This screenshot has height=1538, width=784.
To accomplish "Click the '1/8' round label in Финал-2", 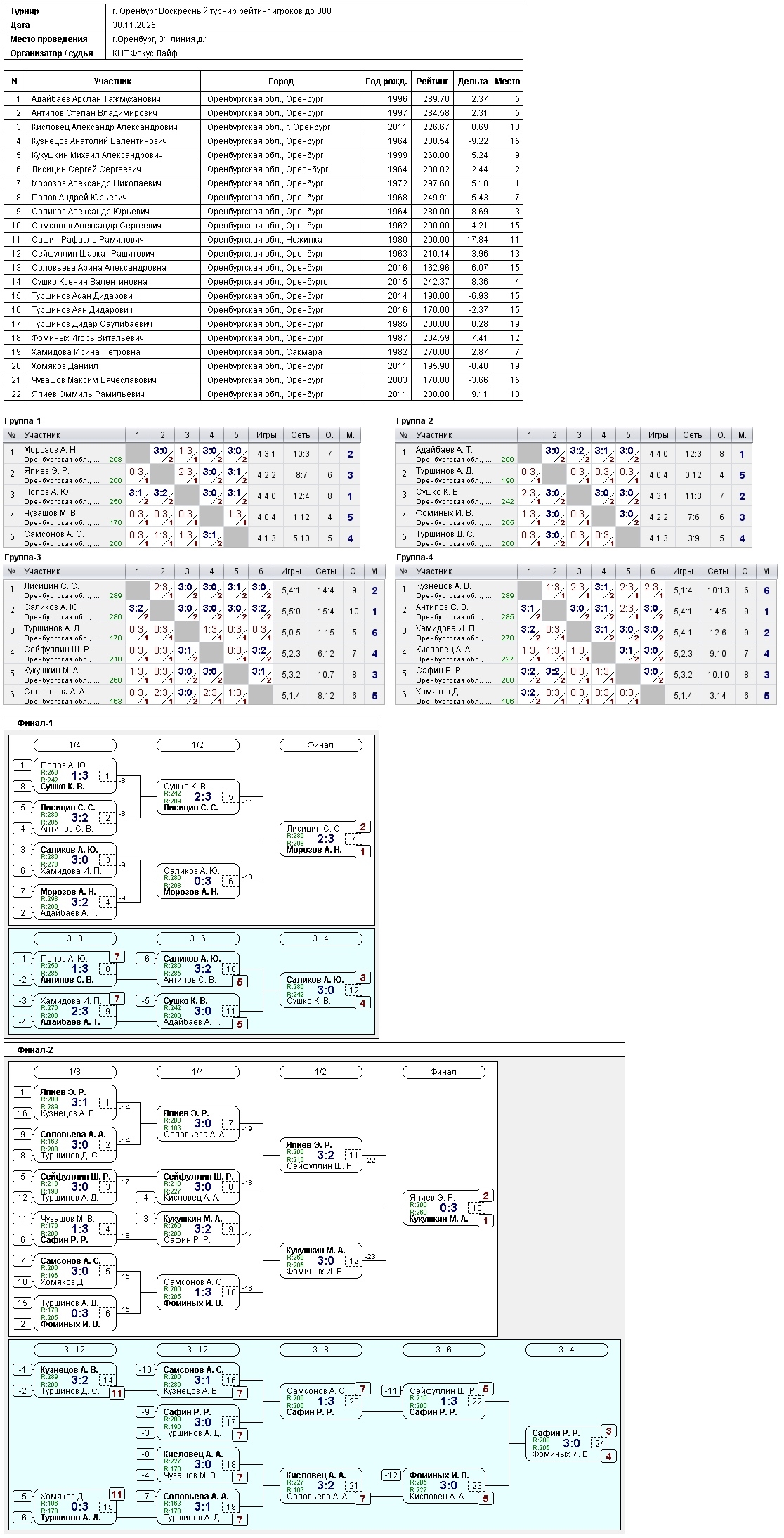I will coord(74,1072).
